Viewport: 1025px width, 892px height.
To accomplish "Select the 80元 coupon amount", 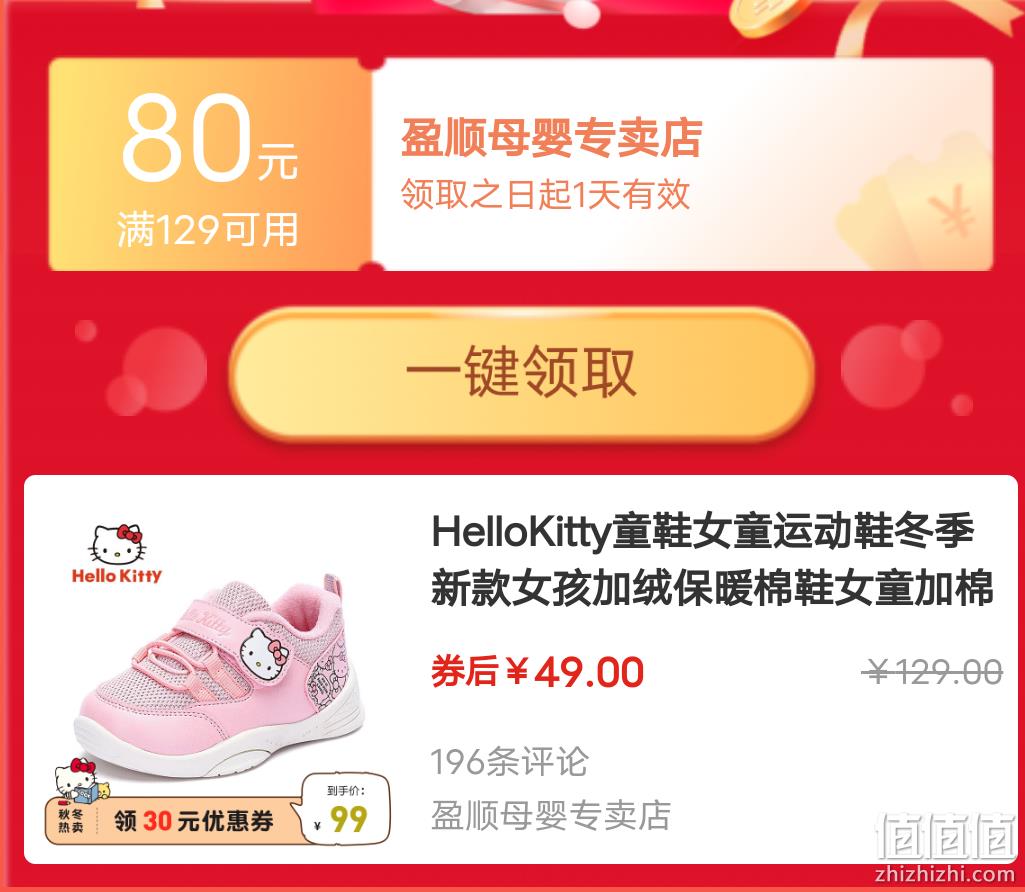I will tap(209, 138).
